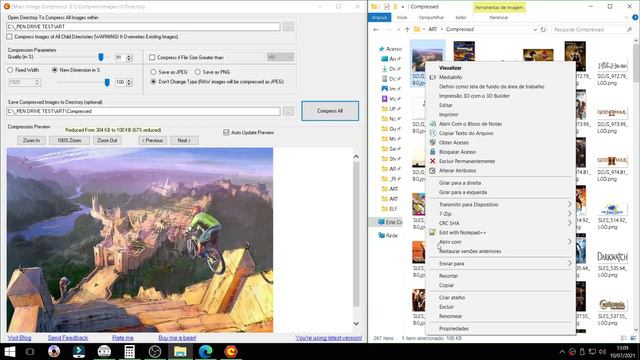The width and height of the screenshot is (640, 360).
Task: Set preview to 100% Zoom
Action: [69, 140]
